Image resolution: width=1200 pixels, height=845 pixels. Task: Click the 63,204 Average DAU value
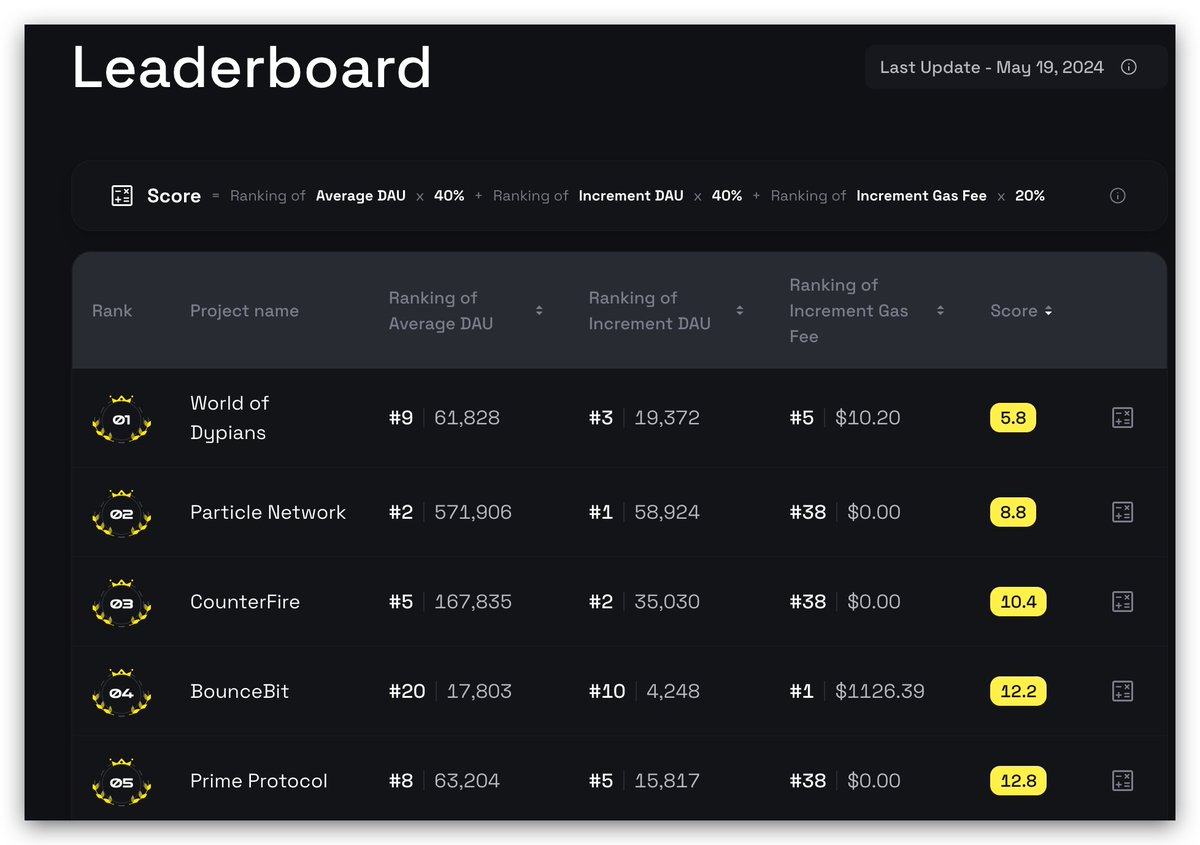pos(467,781)
